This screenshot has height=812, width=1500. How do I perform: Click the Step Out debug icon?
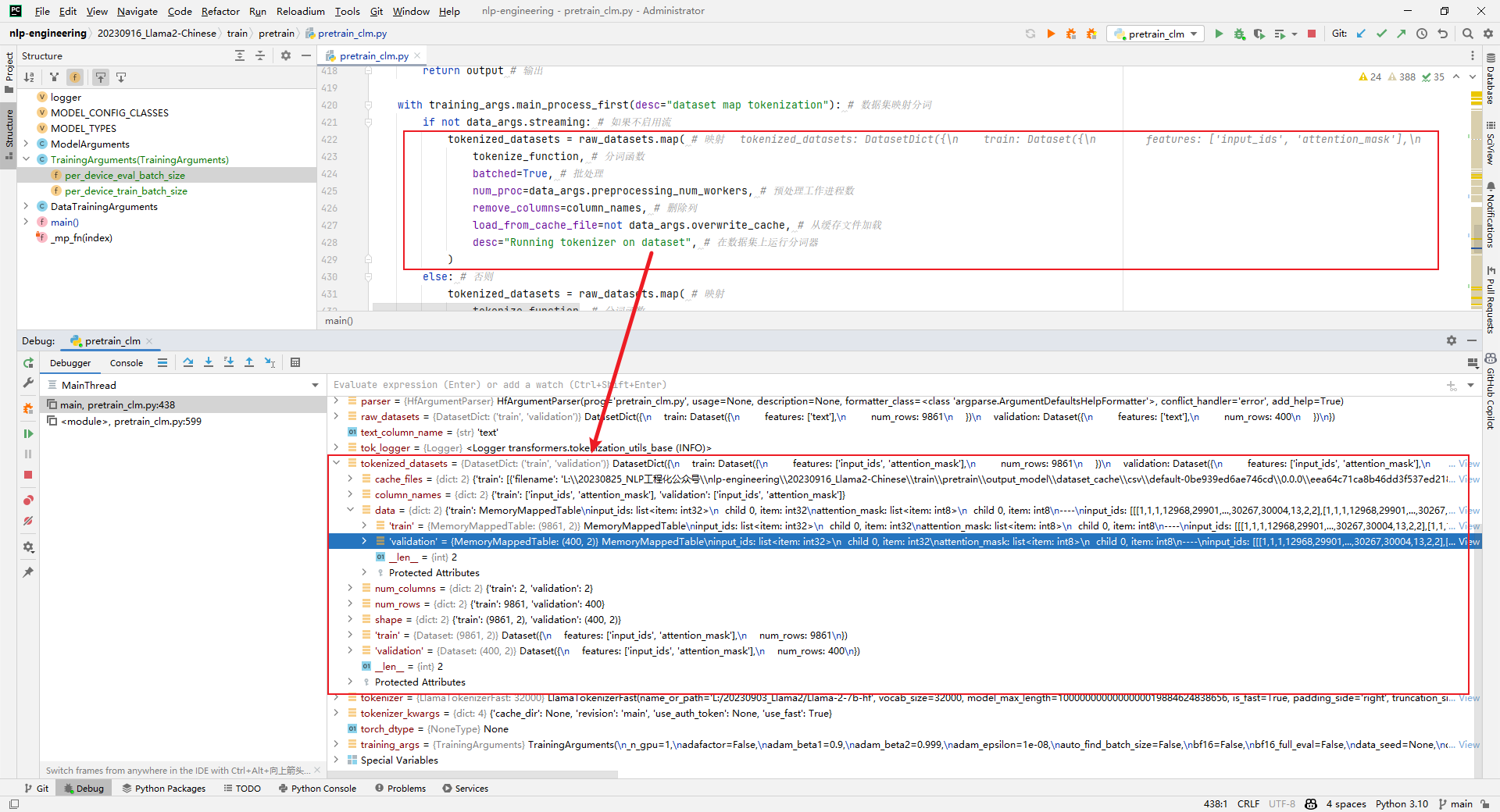pyautogui.click(x=249, y=362)
